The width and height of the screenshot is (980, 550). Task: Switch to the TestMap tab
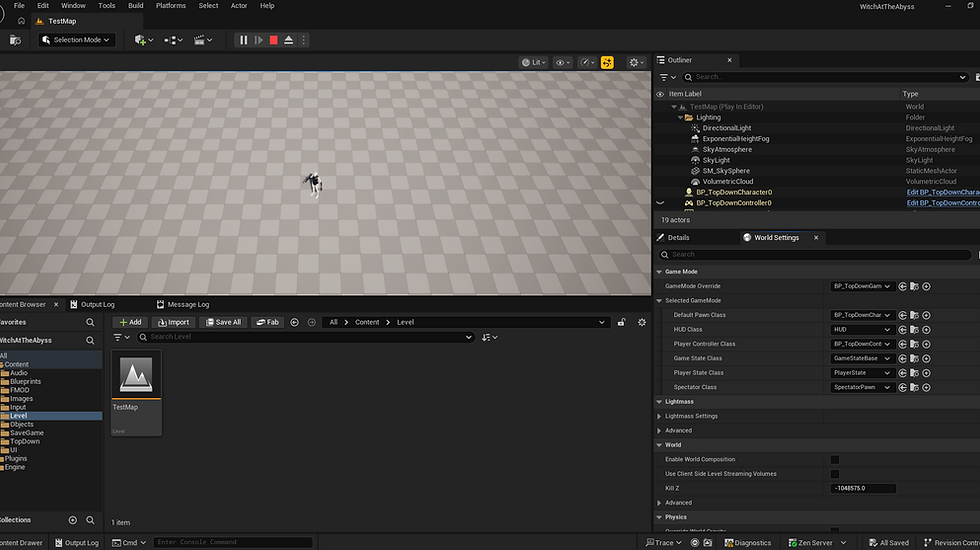(x=62, y=21)
